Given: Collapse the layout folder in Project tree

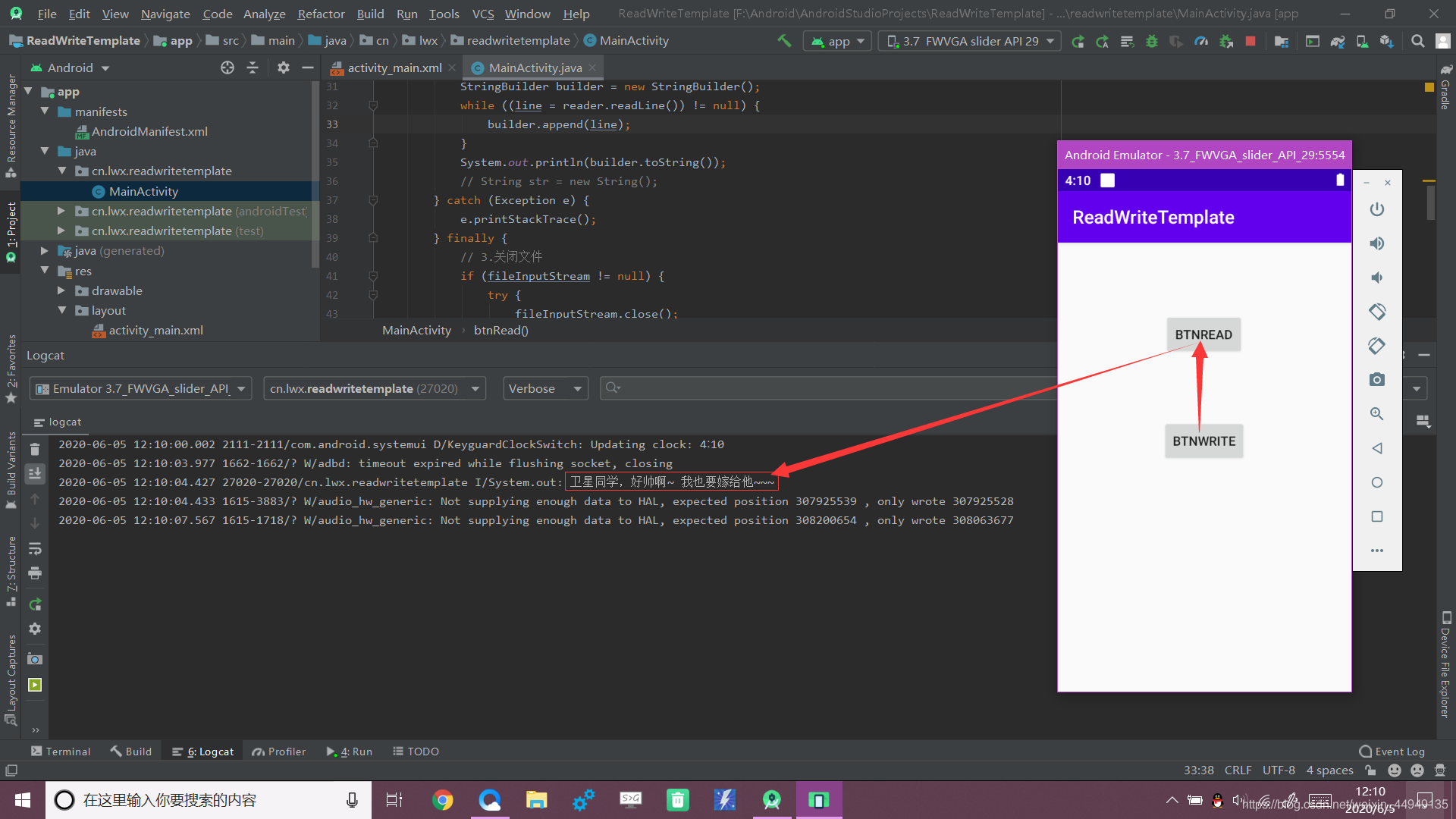Looking at the screenshot, I should tap(62, 310).
